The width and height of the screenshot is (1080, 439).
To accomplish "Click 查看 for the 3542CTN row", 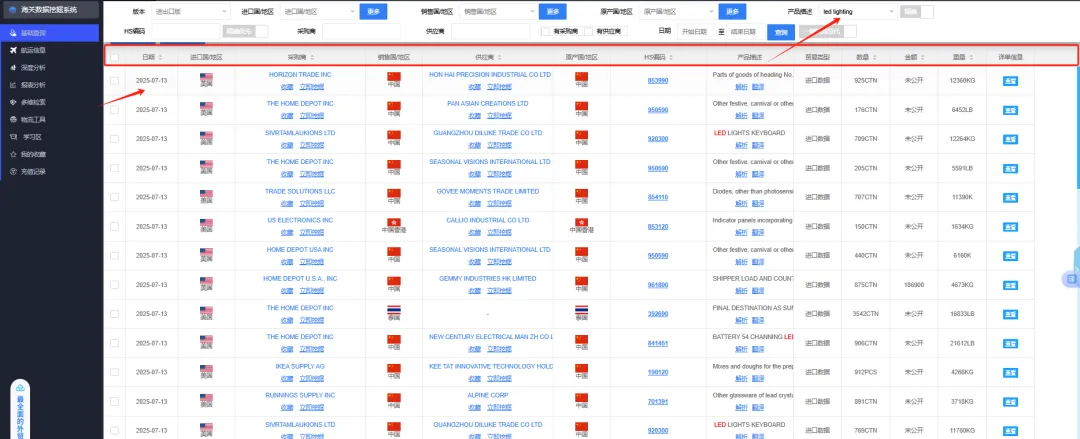I will click(1010, 314).
